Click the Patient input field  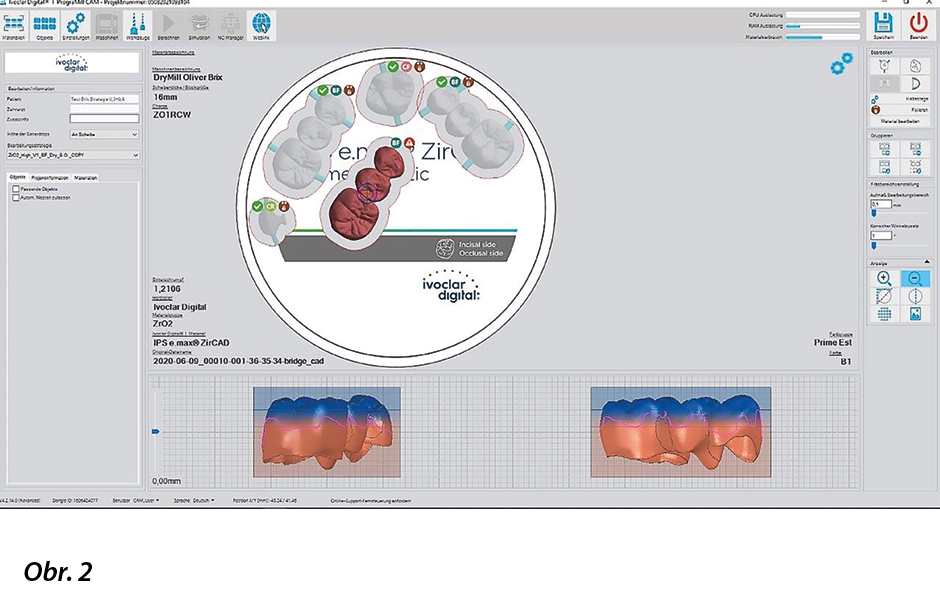(x=104, y=99)
